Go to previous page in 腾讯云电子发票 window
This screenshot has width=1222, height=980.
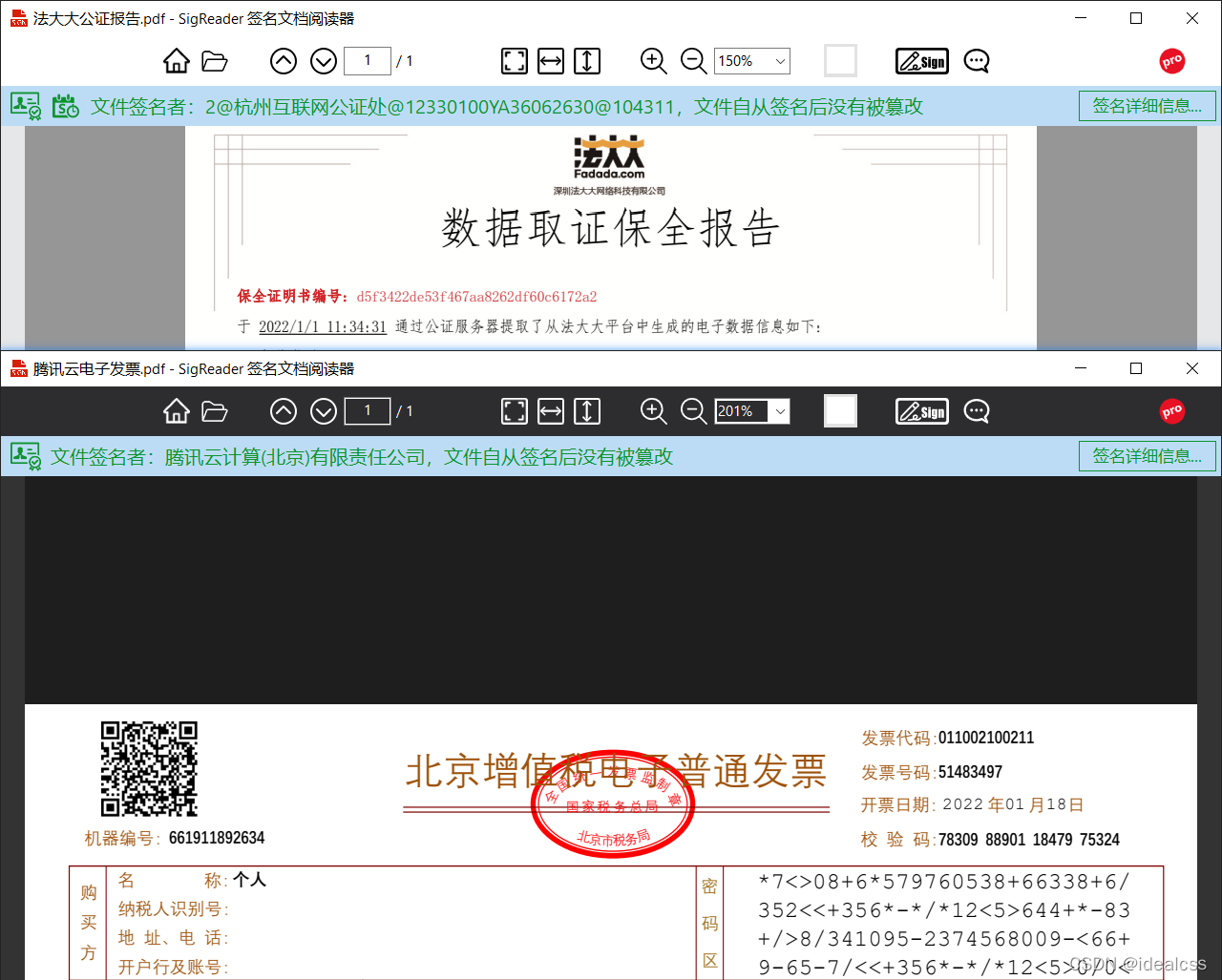tap(284, 411)
